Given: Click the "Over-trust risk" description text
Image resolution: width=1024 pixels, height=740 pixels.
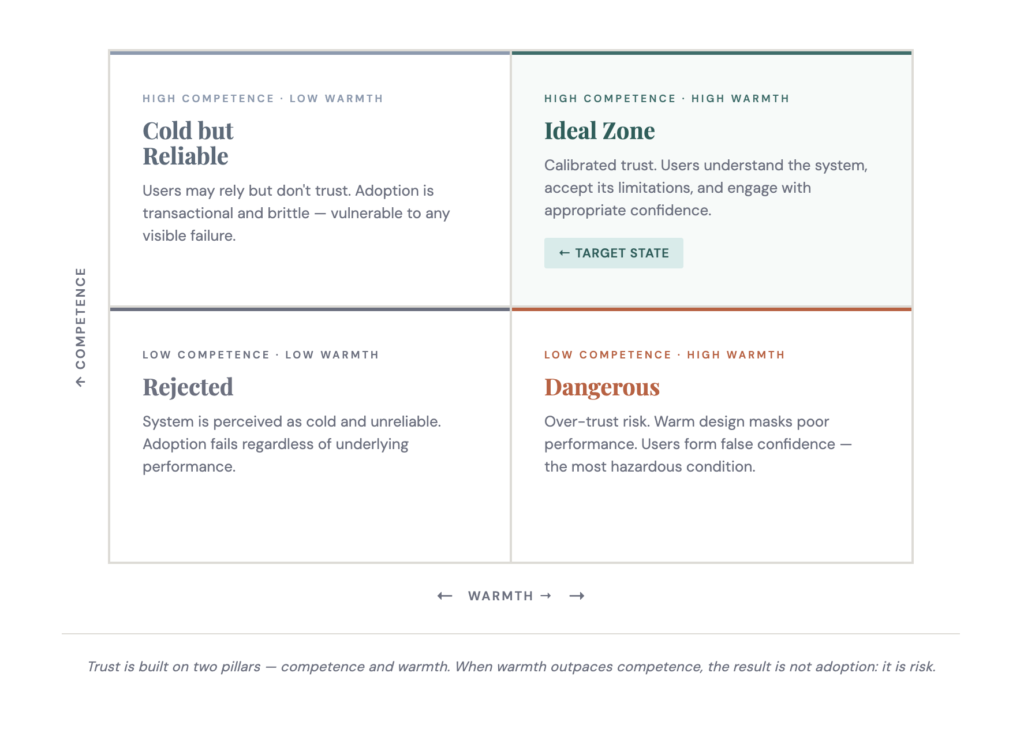Looking at the screenshot, I should click(x=697, y=444).
